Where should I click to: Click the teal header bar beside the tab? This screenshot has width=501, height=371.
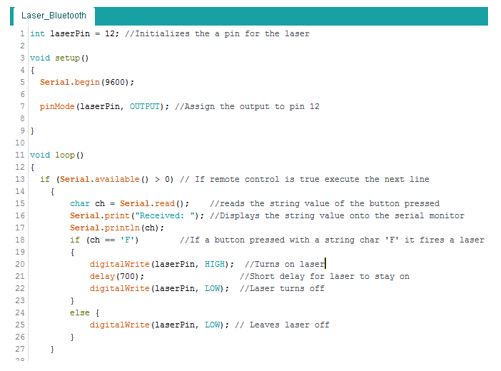[x=291, y=16]
